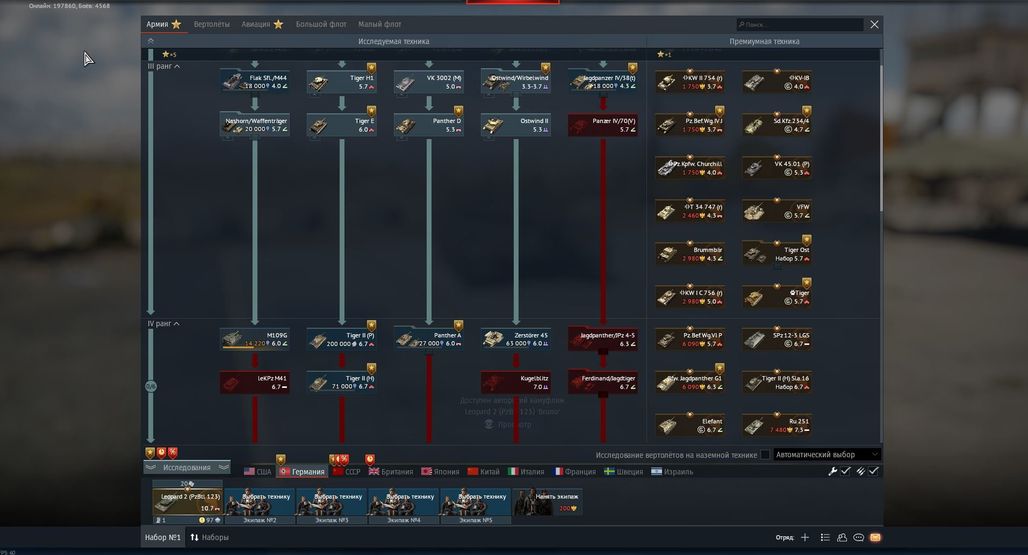Select the M109G vehicle card
This screenshot has height=555, width=1028.
tap(255, 339)
